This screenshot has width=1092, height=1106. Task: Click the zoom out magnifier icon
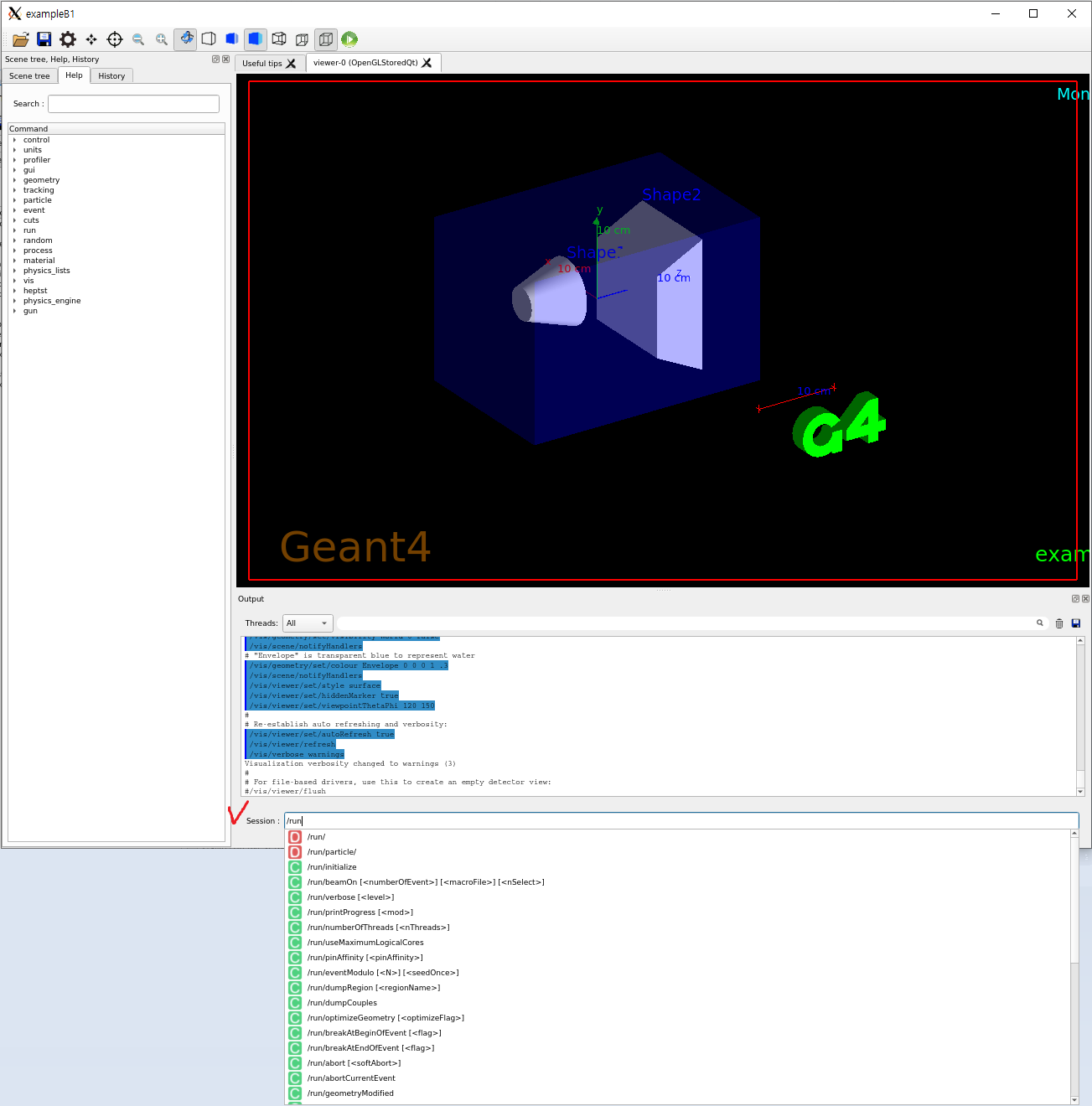coord(138,39)
